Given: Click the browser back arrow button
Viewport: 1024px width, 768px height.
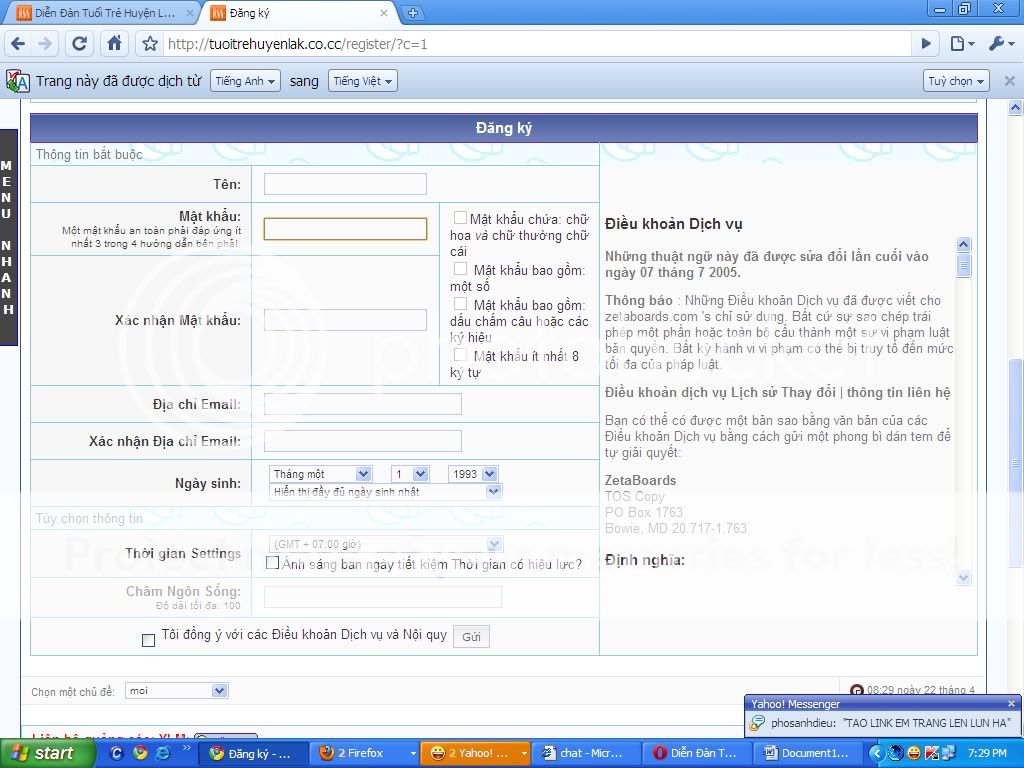Looking at the screenshot, I should (18, 44).
